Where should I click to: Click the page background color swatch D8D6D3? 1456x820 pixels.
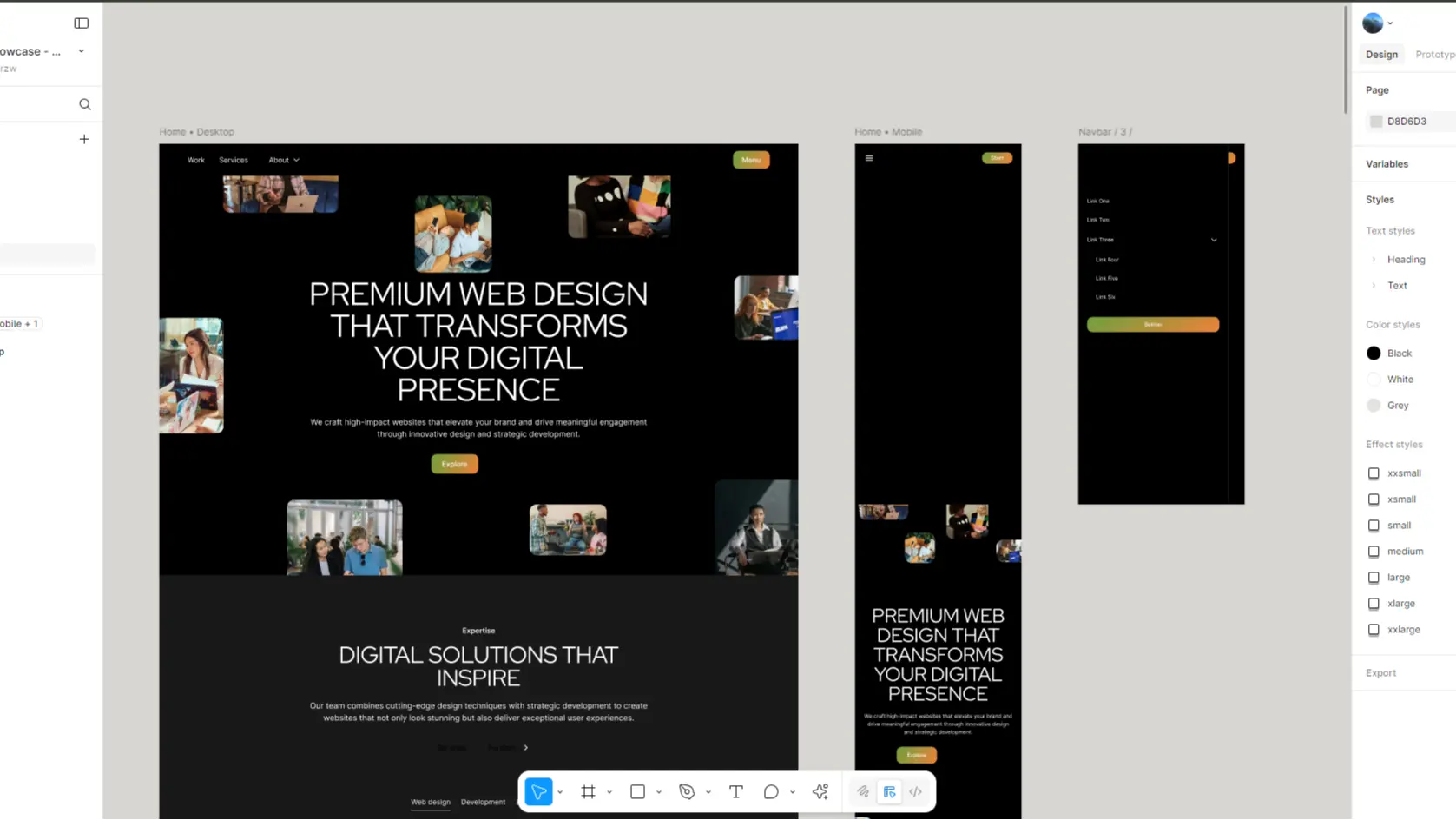pyautogui.click(x=1376, y=122)
